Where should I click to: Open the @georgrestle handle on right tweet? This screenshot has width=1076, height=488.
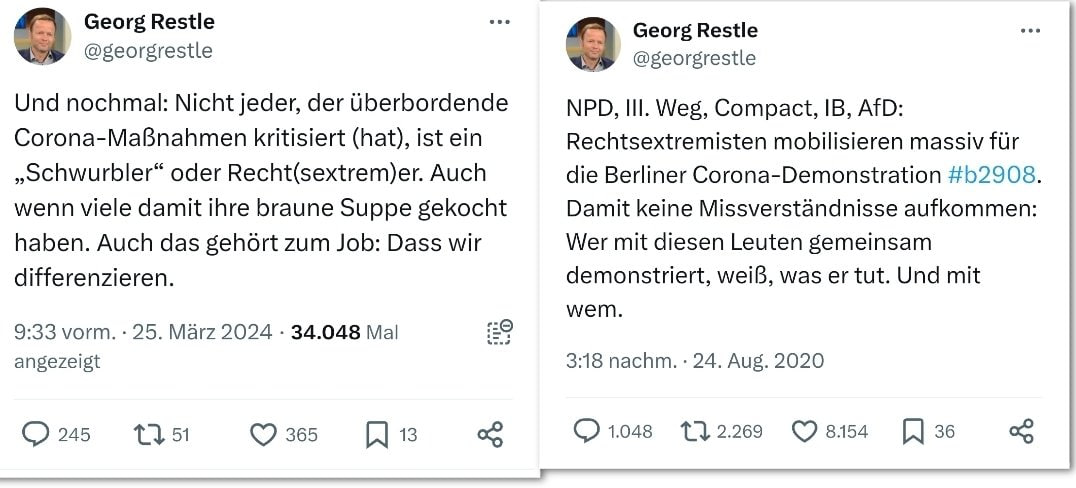click(x=694, y=58)
